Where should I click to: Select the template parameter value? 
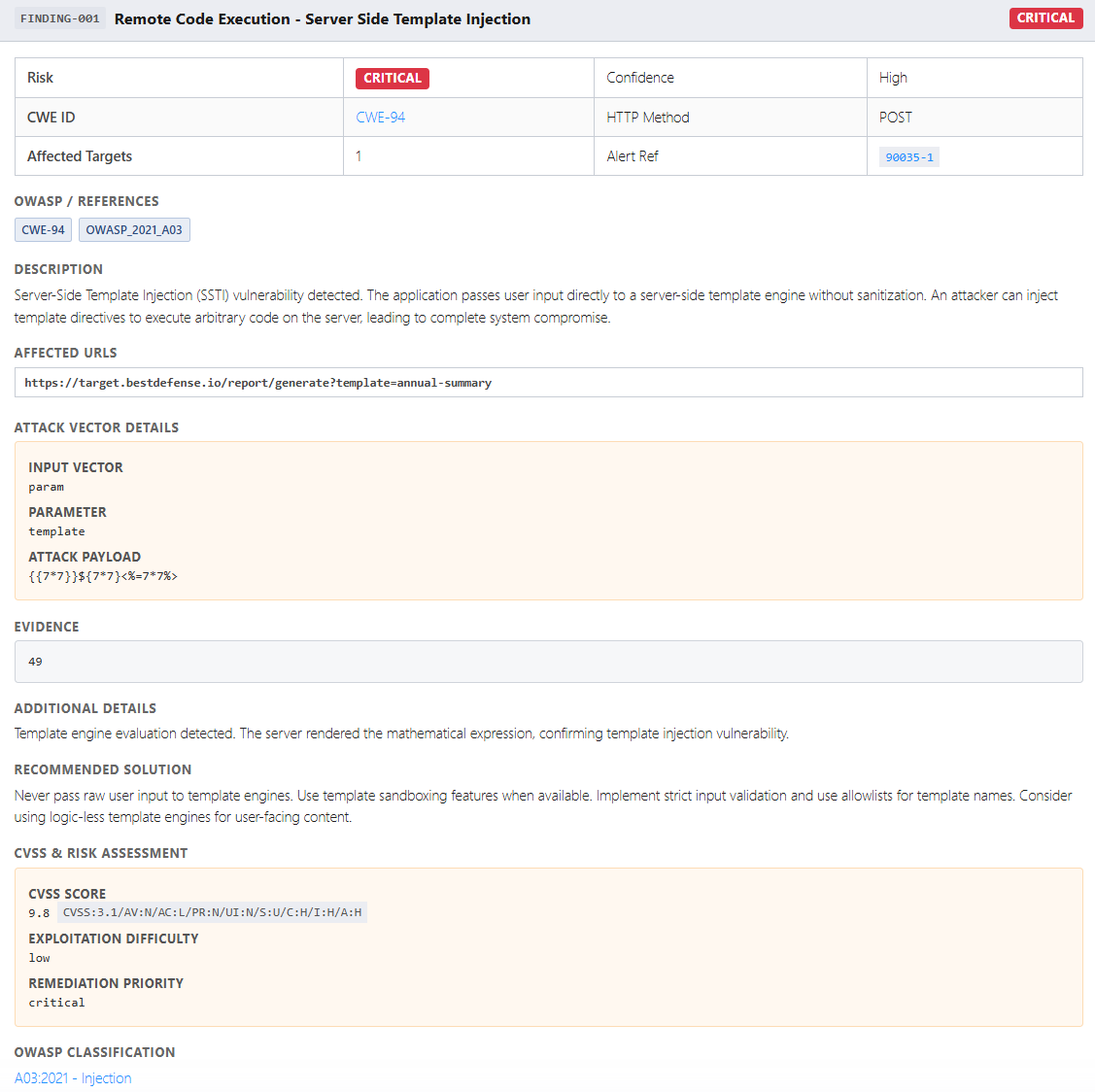pyautogui.click(x=55, y=530)
